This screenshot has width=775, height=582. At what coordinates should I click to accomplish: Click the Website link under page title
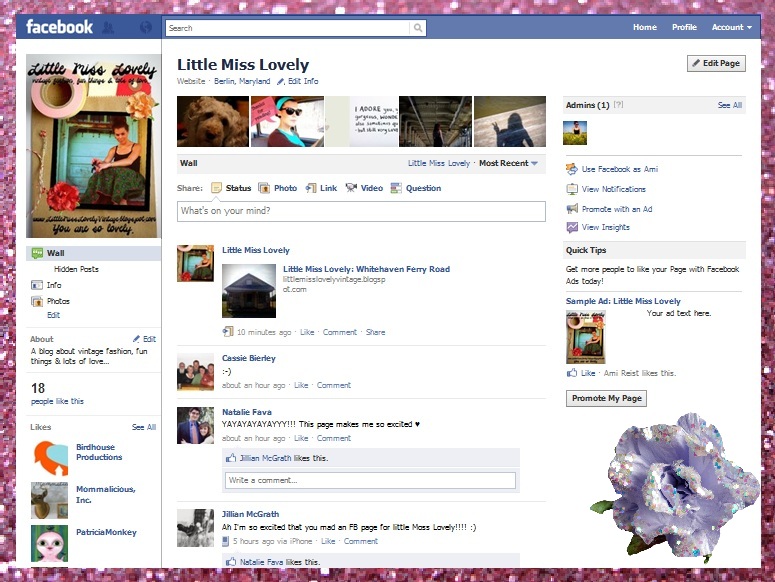click(191, 81)
